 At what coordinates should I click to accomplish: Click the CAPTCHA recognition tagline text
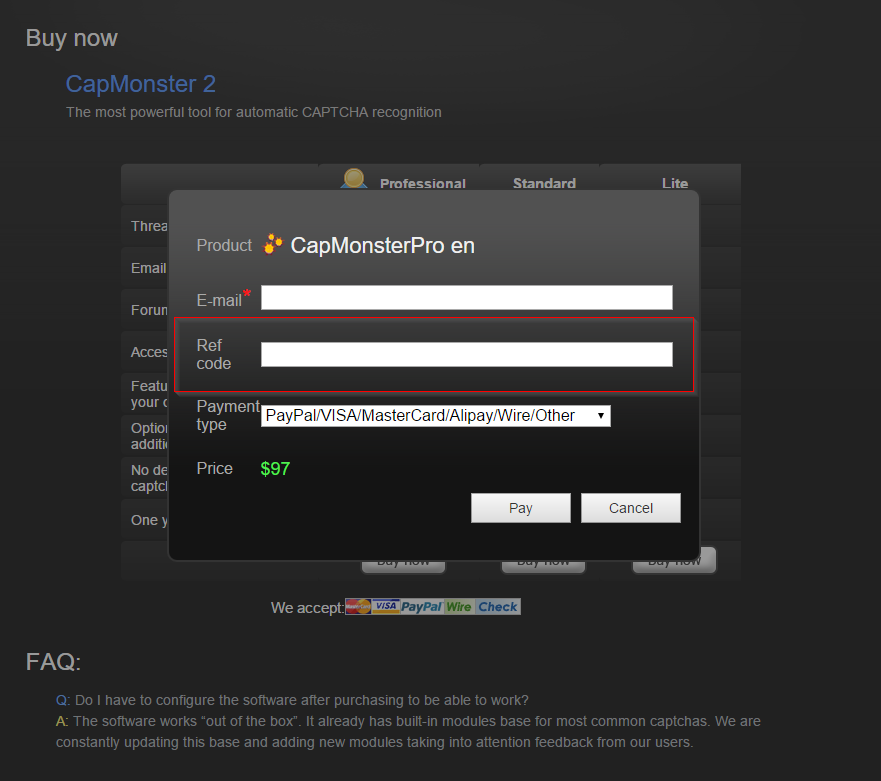tap(253, 112)
